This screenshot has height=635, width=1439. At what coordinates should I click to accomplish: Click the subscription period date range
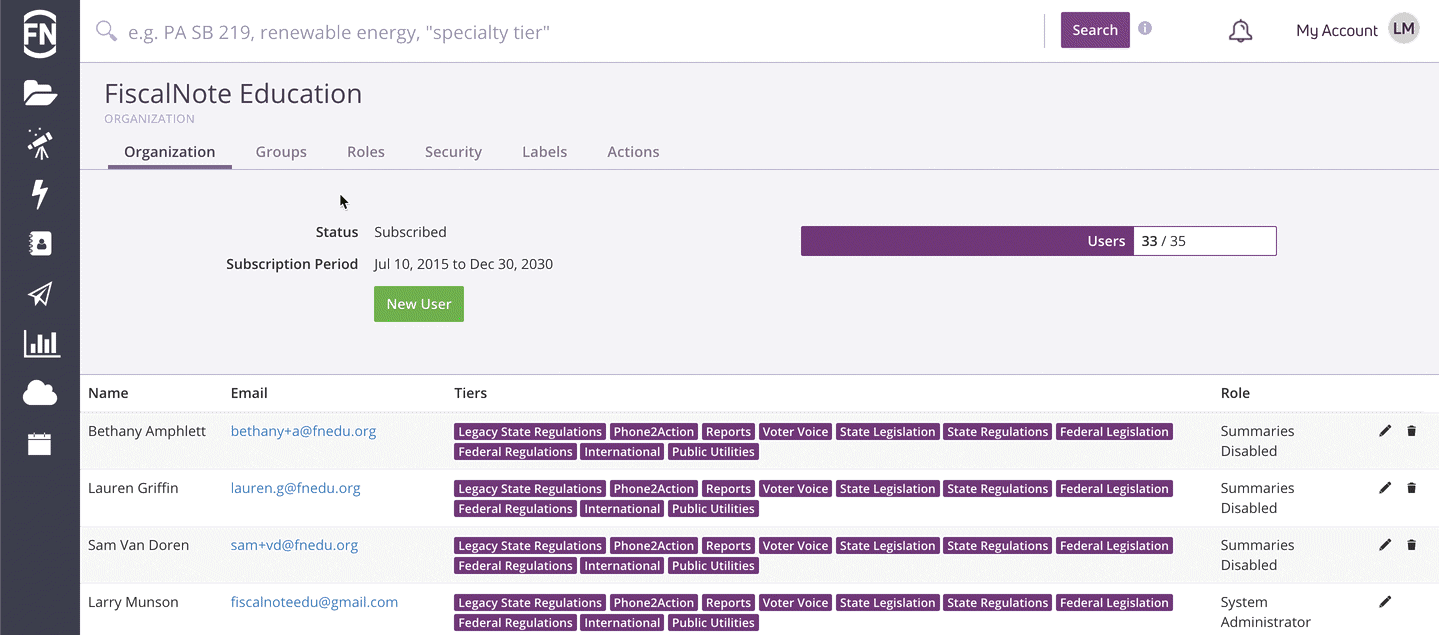463,264
